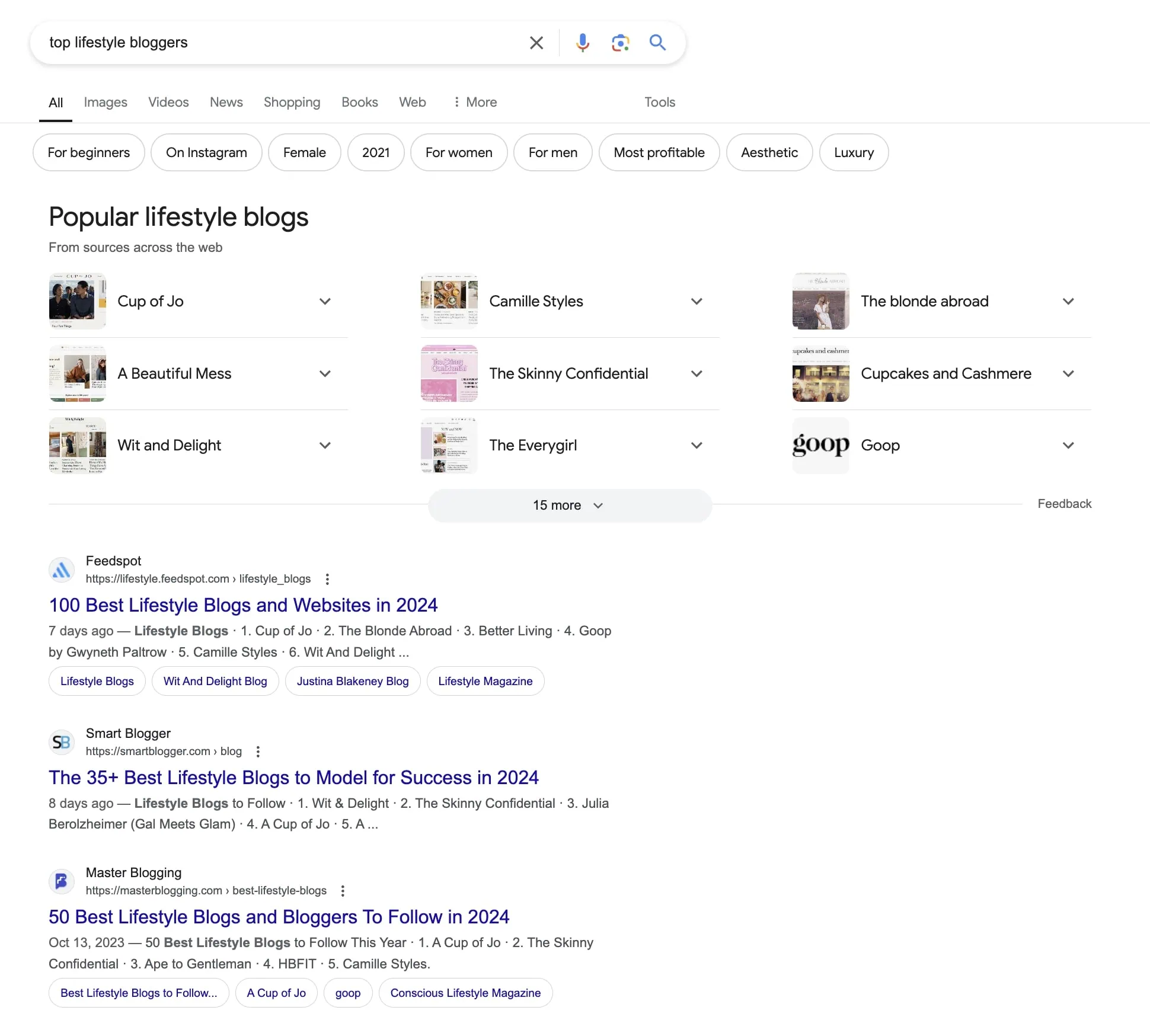
Task: Open 100 Best Lifestyle Blogs result link
Action: 243,605
